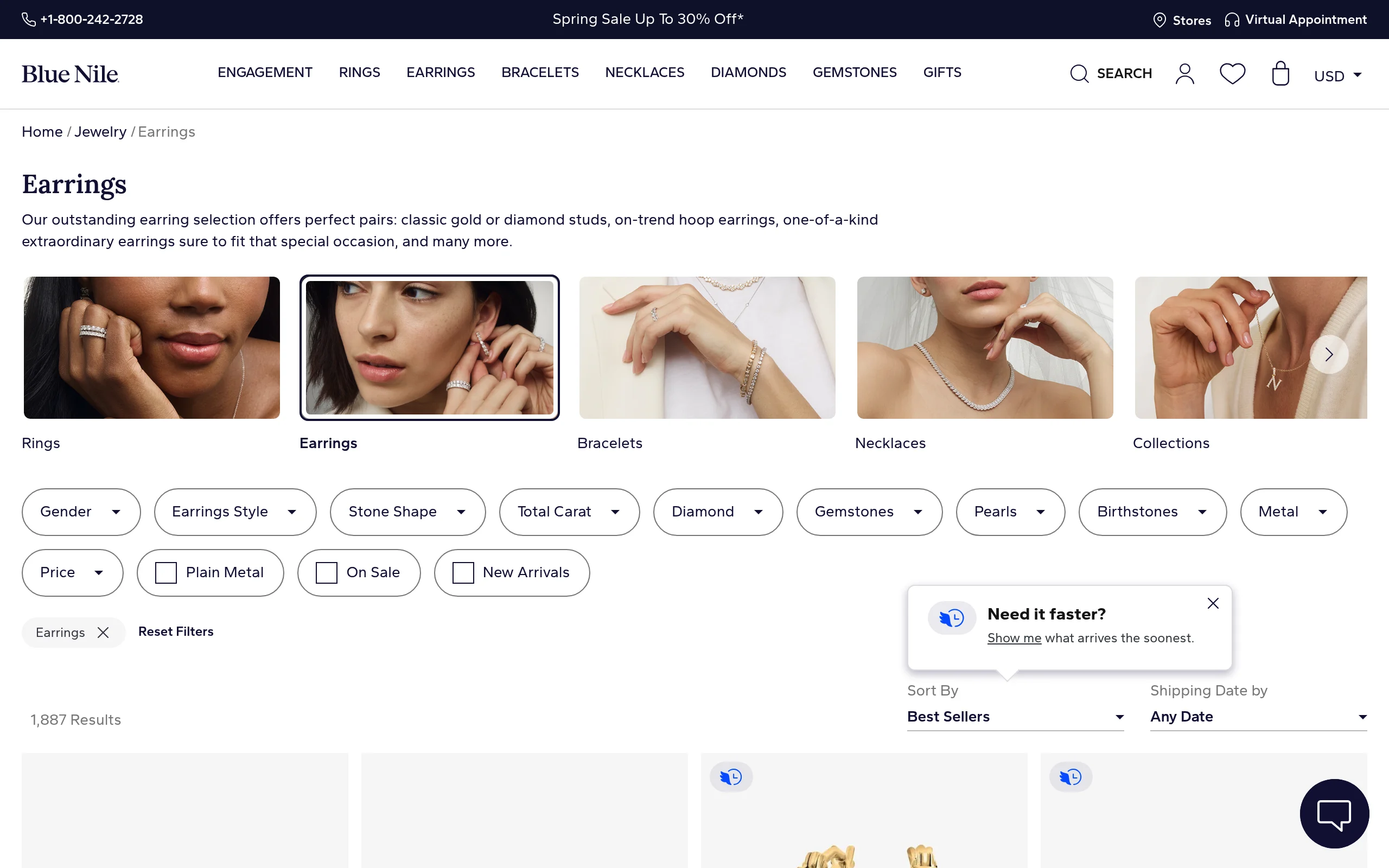Open the Earrings Style filter dropdown

tap(235, 512)
